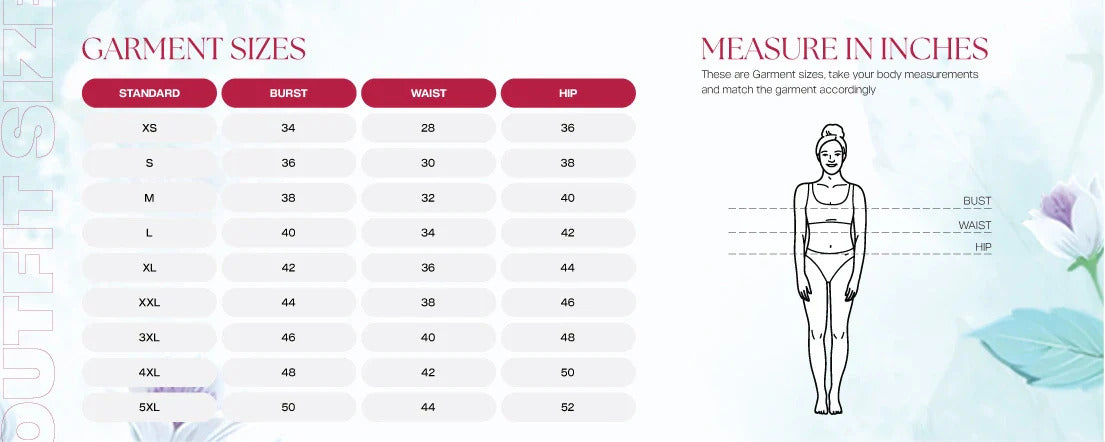Click the BURST column header pill
The image size is (1105, 442).
coord(289,93)
